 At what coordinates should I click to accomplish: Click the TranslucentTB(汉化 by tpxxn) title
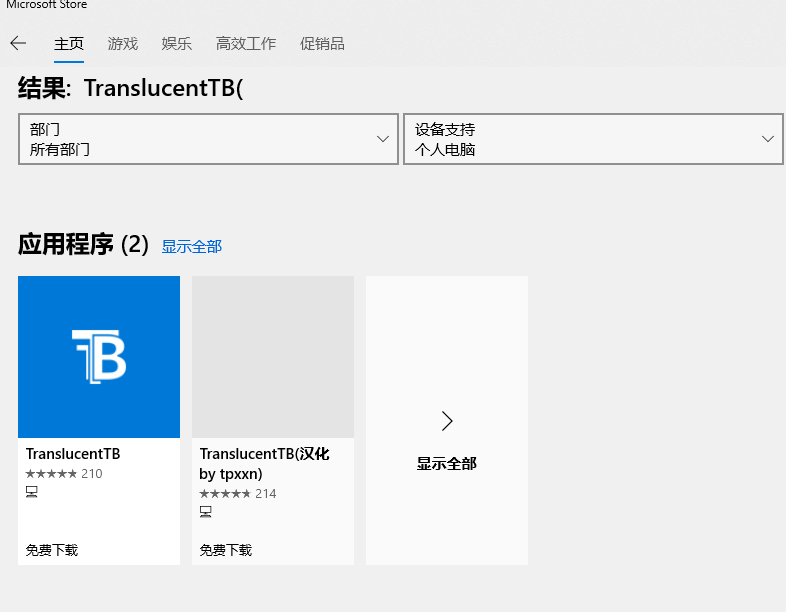pyautogui.click(x=264, y=464)
